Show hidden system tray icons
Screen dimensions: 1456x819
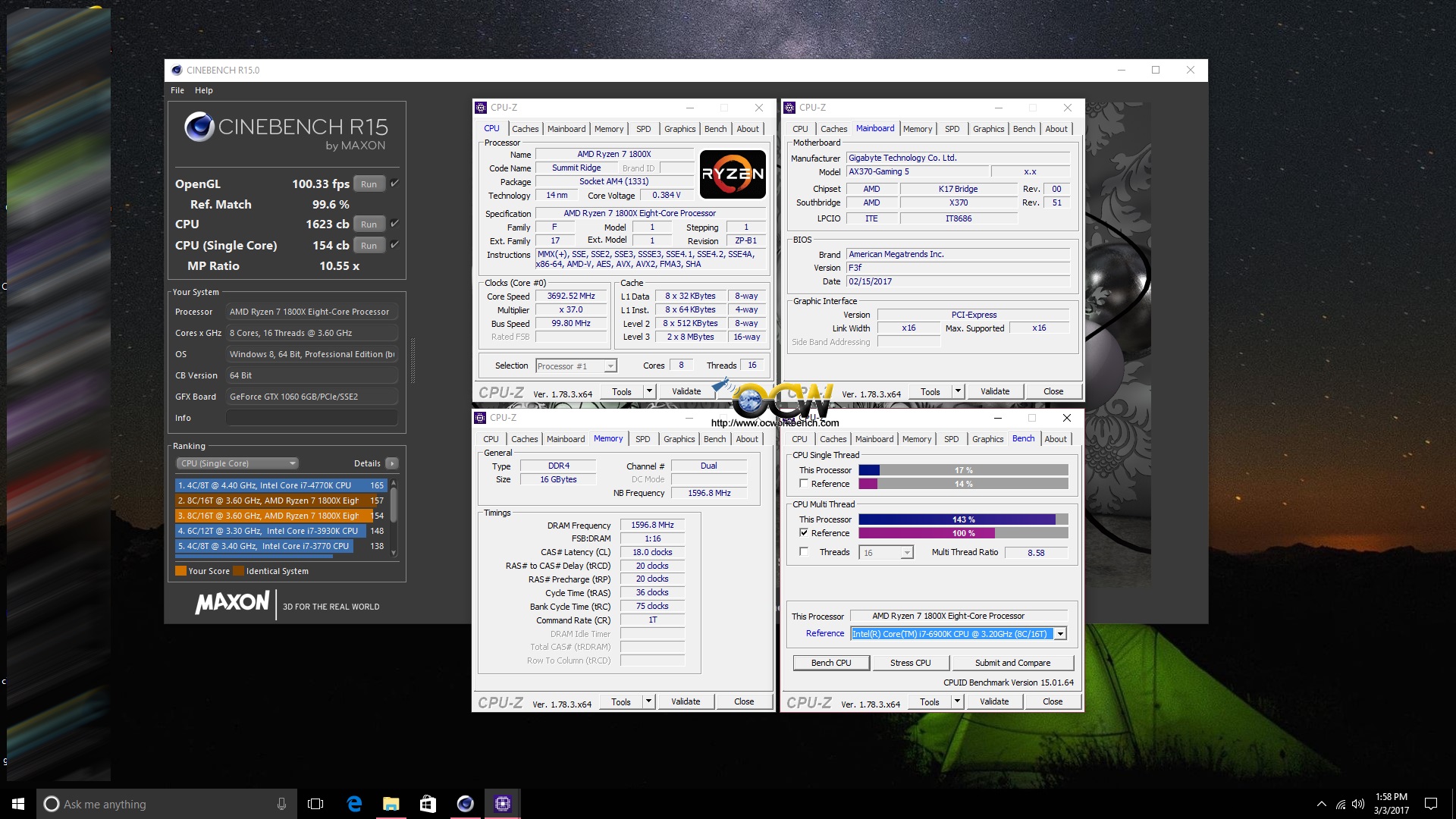[x=1322, y=804]
